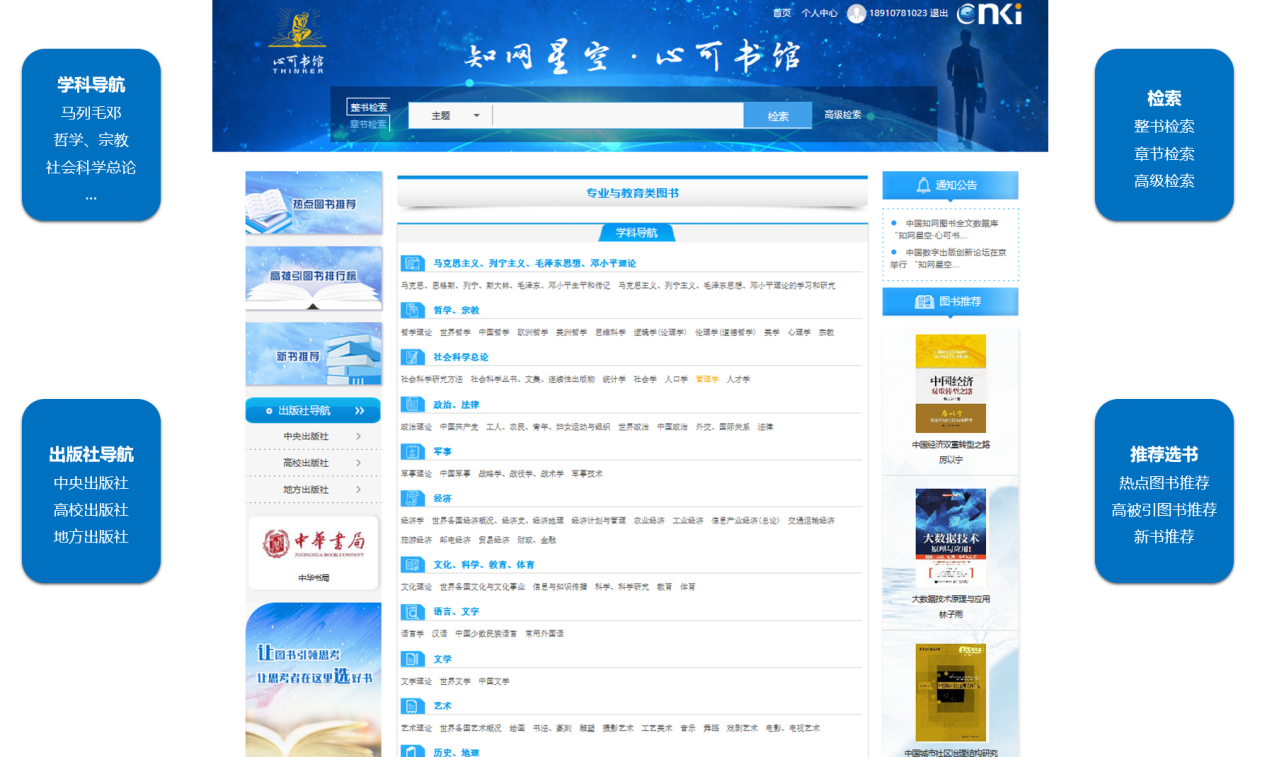Open the 新书推荐 banner
Screen dimensions: 1267x757
pos(314,354)
